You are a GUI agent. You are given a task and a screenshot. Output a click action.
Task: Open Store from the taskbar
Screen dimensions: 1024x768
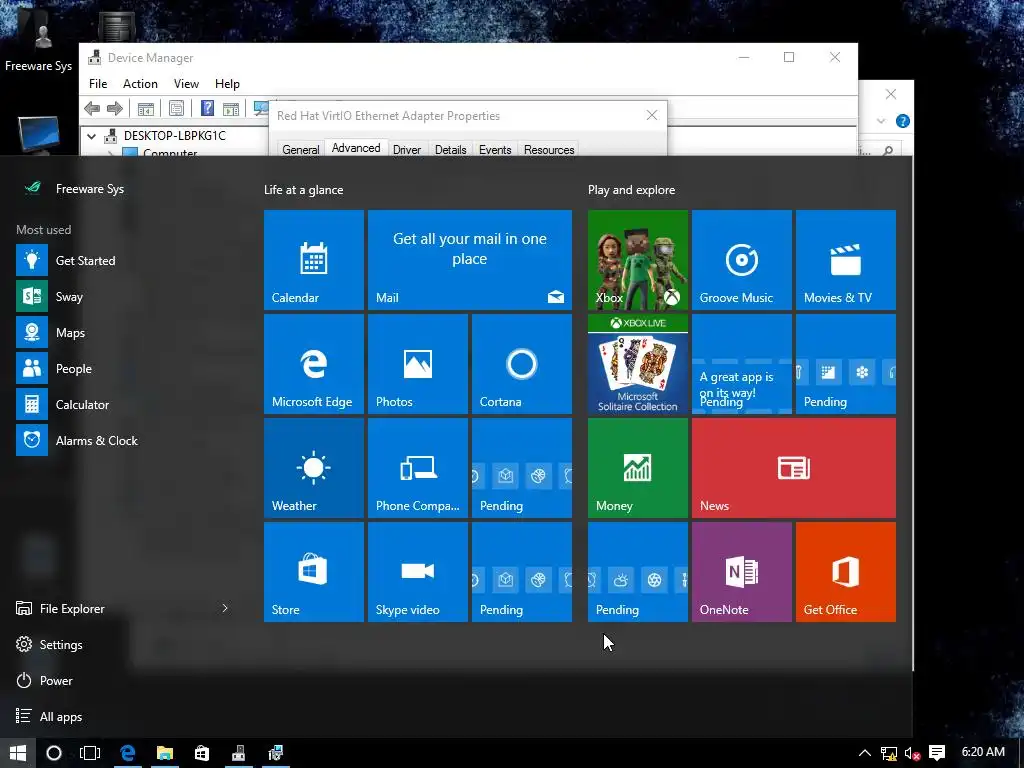point(202,753)
